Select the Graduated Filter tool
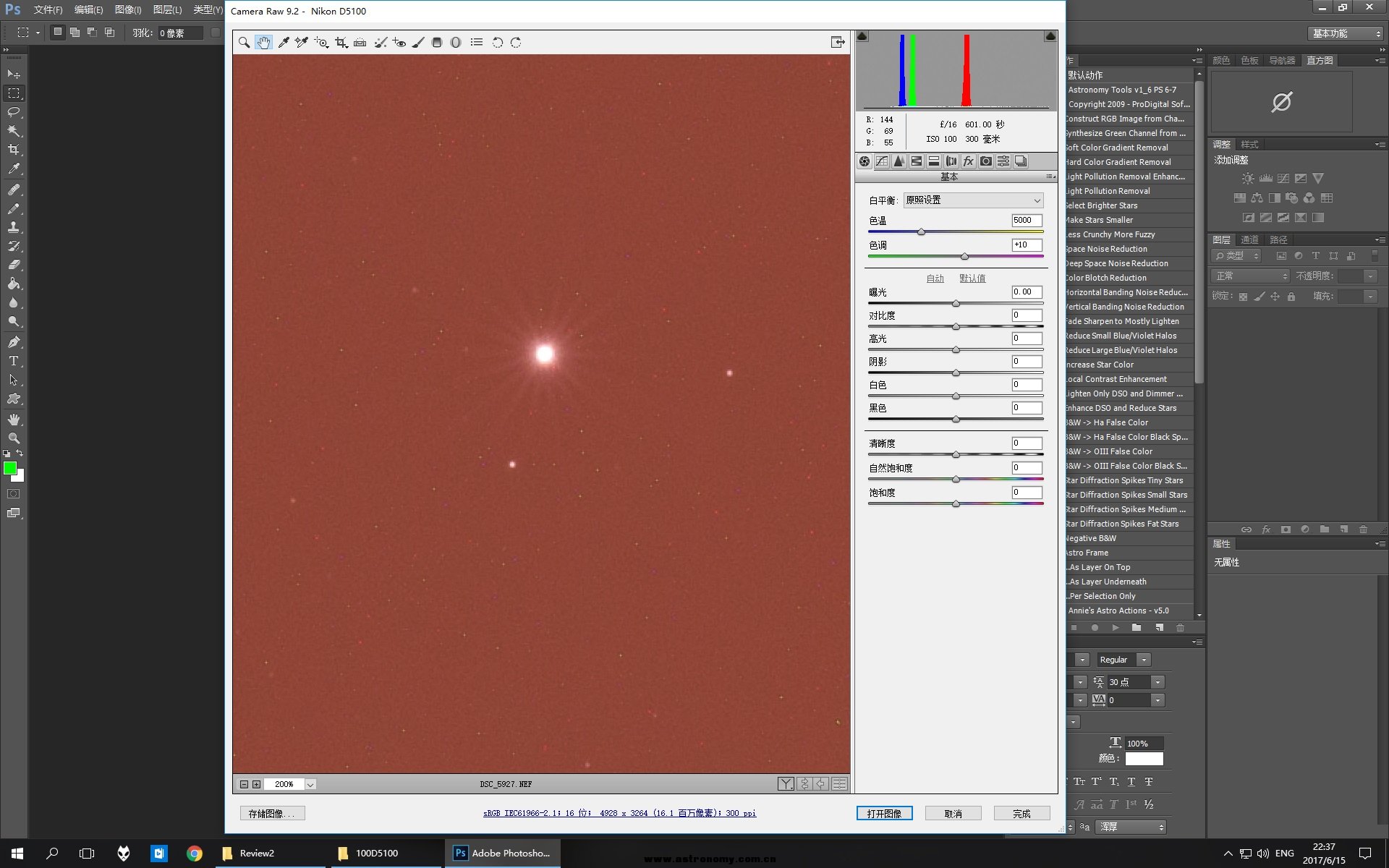Viewport: 1389px width, 868px height. coord(437,43)
